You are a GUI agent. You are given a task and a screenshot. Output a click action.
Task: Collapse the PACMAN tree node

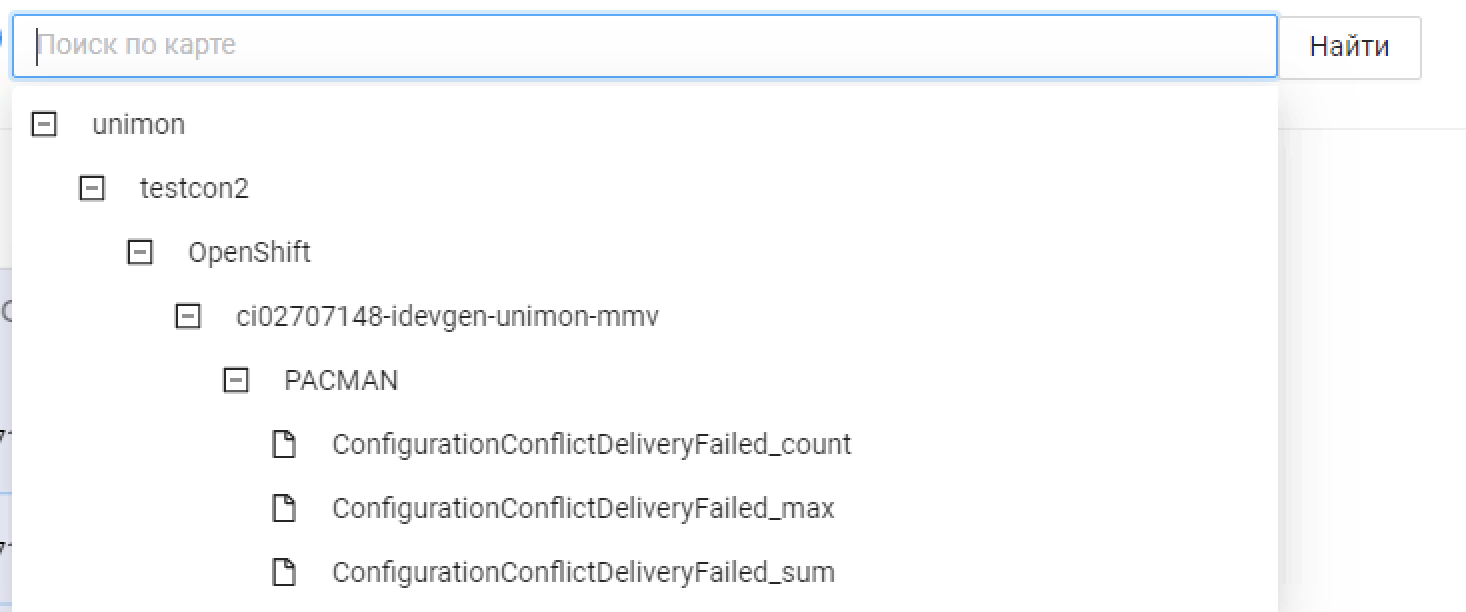tap(236, 380)
